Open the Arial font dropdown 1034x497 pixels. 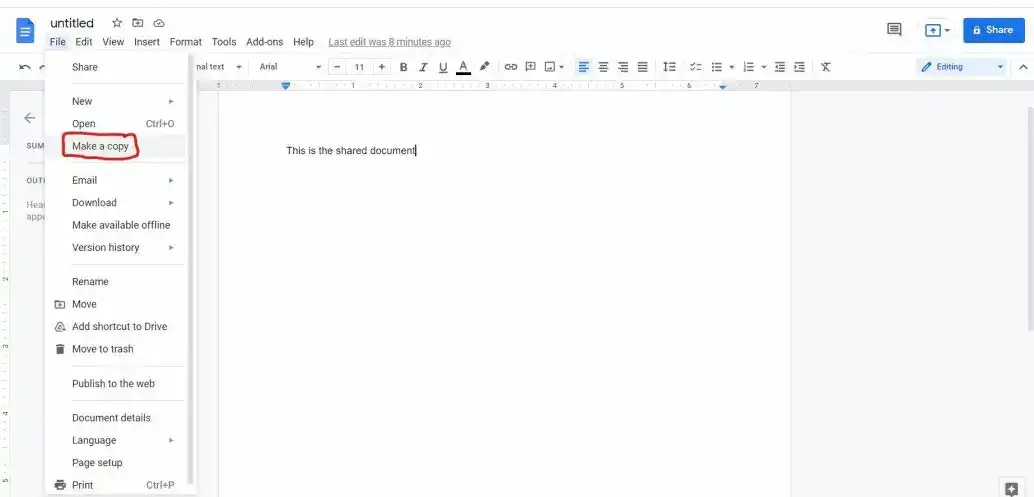coord(290,67)
